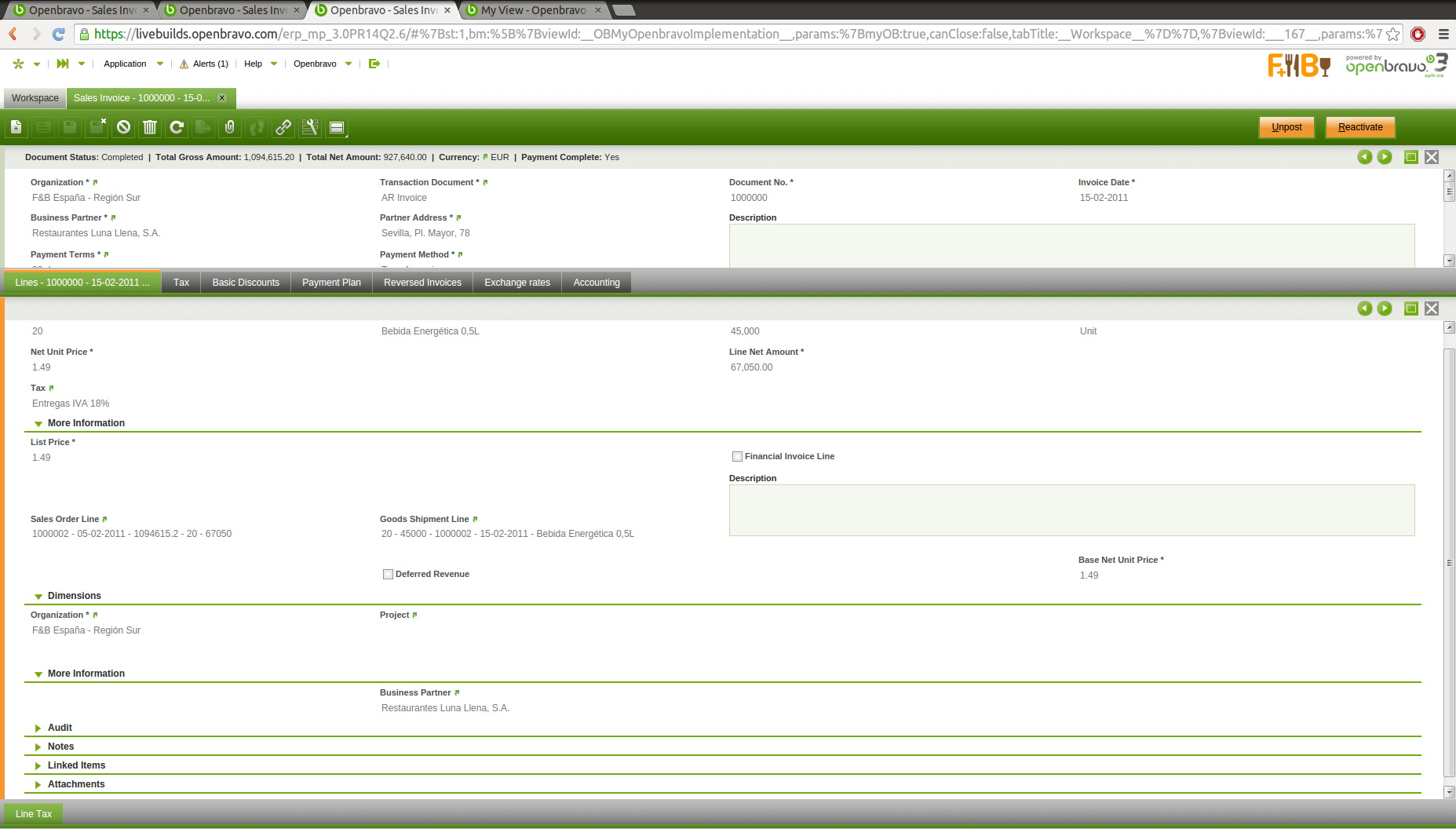The width and height of the screenshot is (1456, 829).
Task: Collapse the Dimensions section
Action: click(74, 596)
